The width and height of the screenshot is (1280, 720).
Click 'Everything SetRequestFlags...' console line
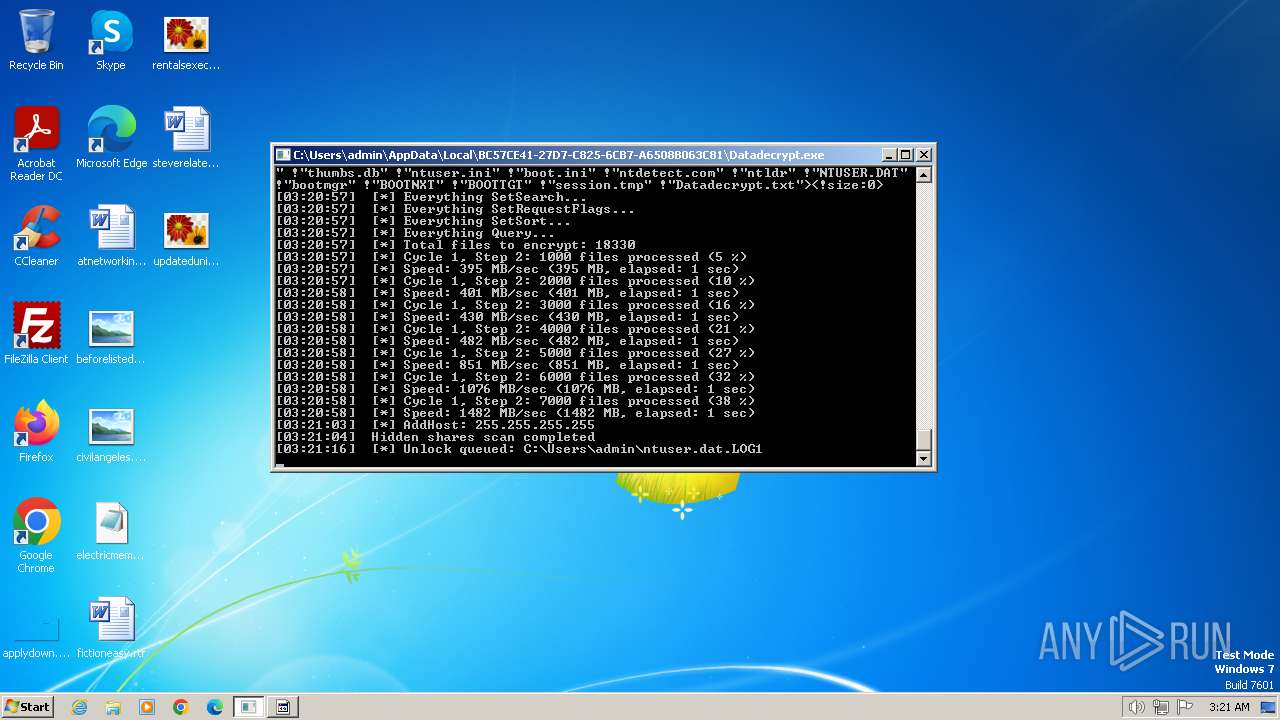[x=455, y=209]
